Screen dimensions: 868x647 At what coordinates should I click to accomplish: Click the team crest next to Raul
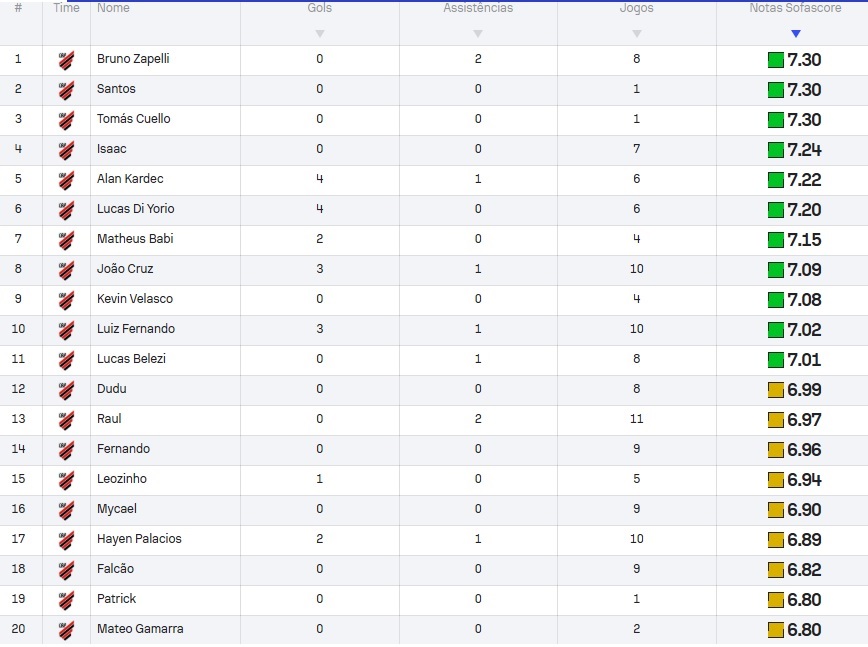point(66,420)
